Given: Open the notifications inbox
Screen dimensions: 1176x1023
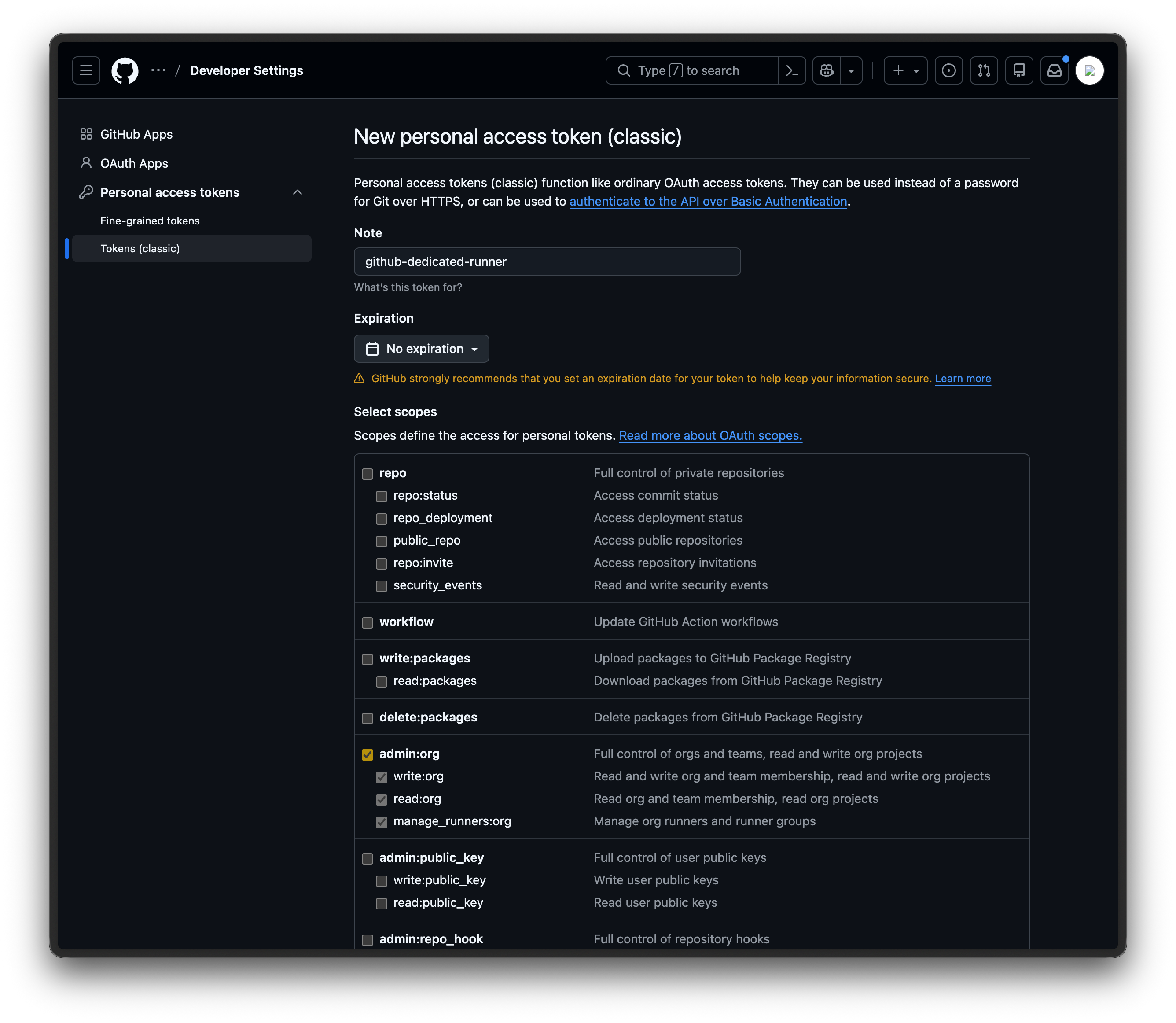Looking at the screenshot, I should 1055,70.
